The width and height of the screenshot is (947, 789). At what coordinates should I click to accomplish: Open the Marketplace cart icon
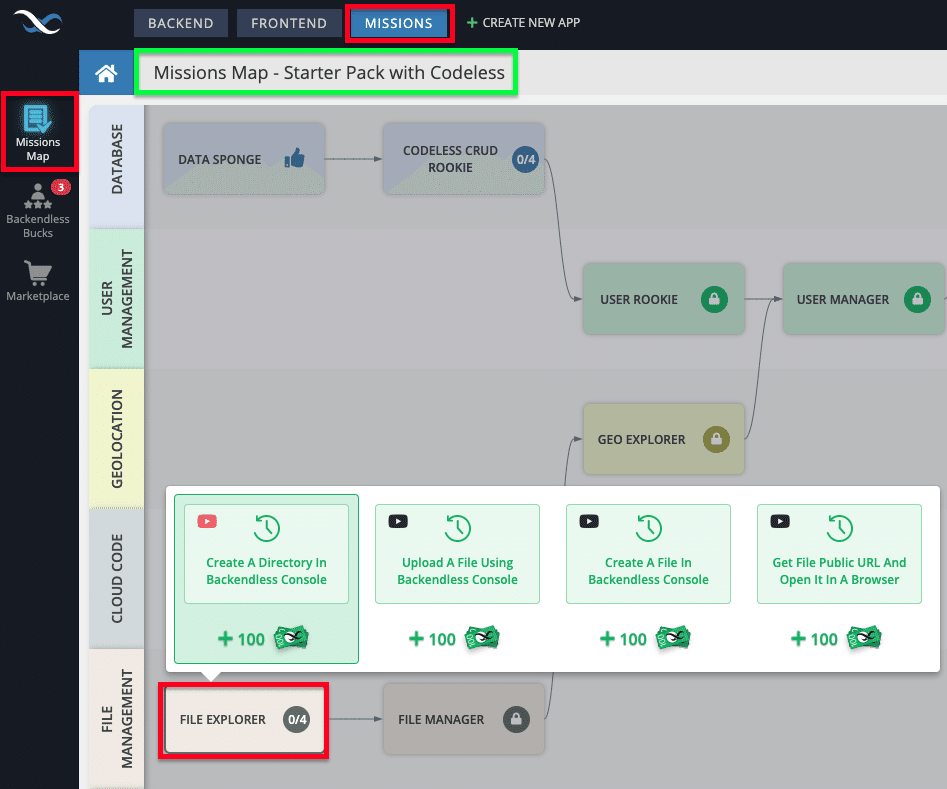coord(37,273)
